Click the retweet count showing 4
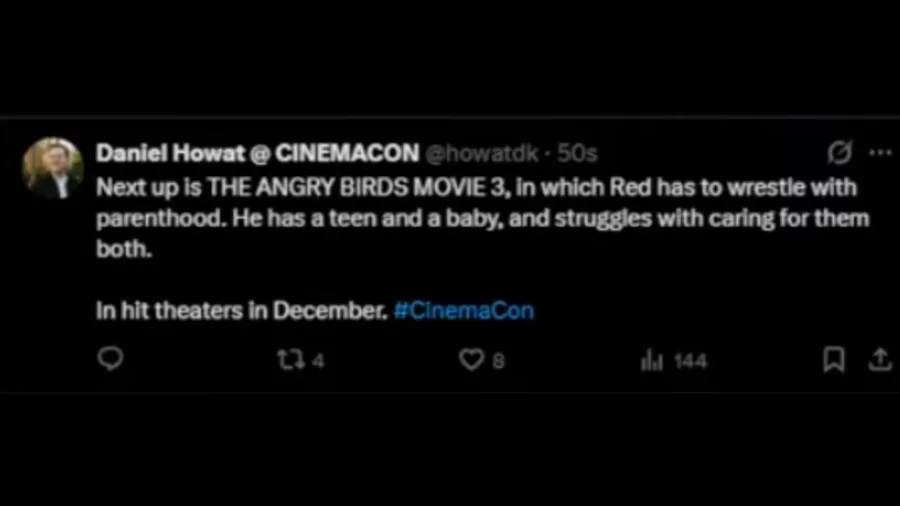This screenshot has height=506, width=900. pos(319,361)
